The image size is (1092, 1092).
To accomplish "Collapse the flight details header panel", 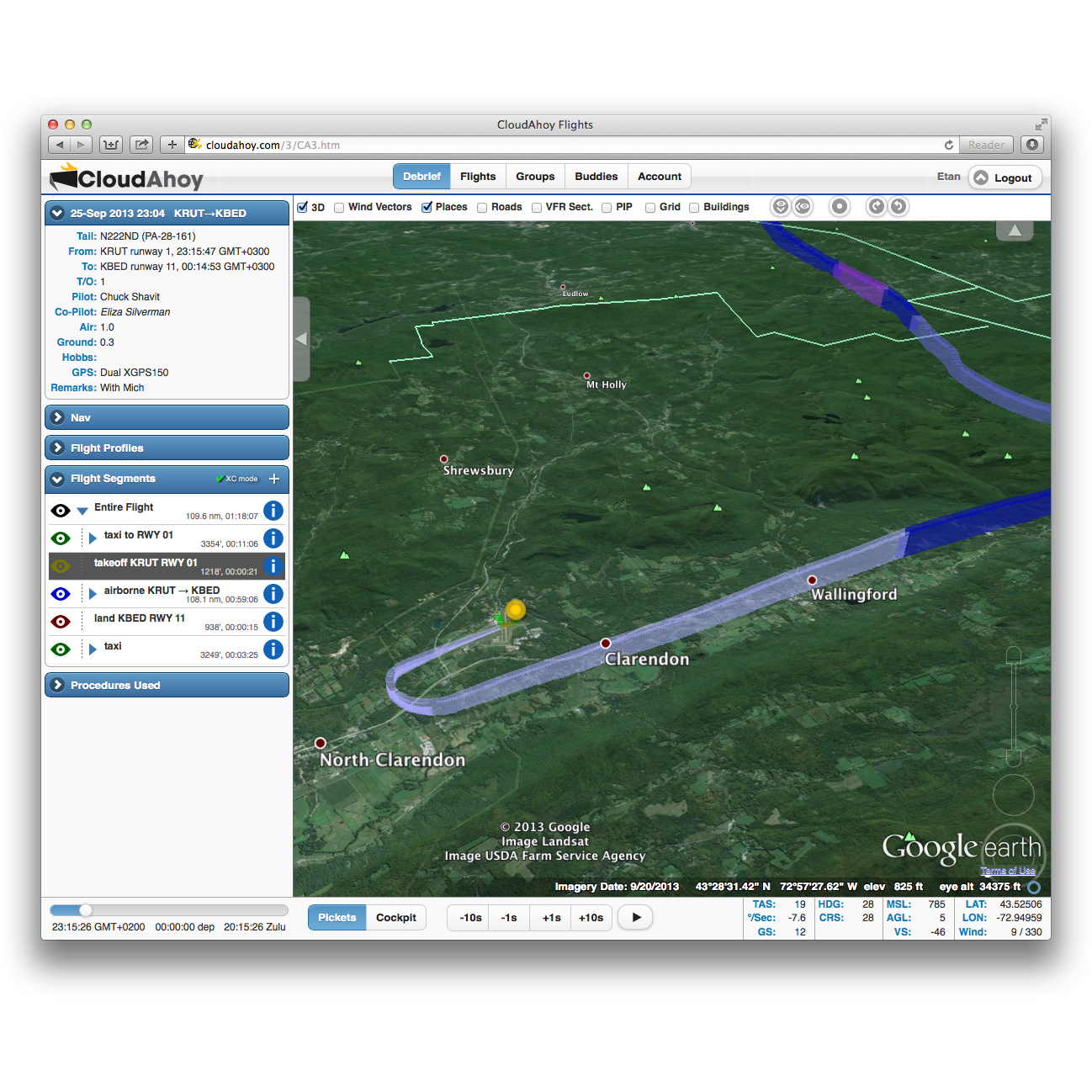I will [x=57, y=214].
